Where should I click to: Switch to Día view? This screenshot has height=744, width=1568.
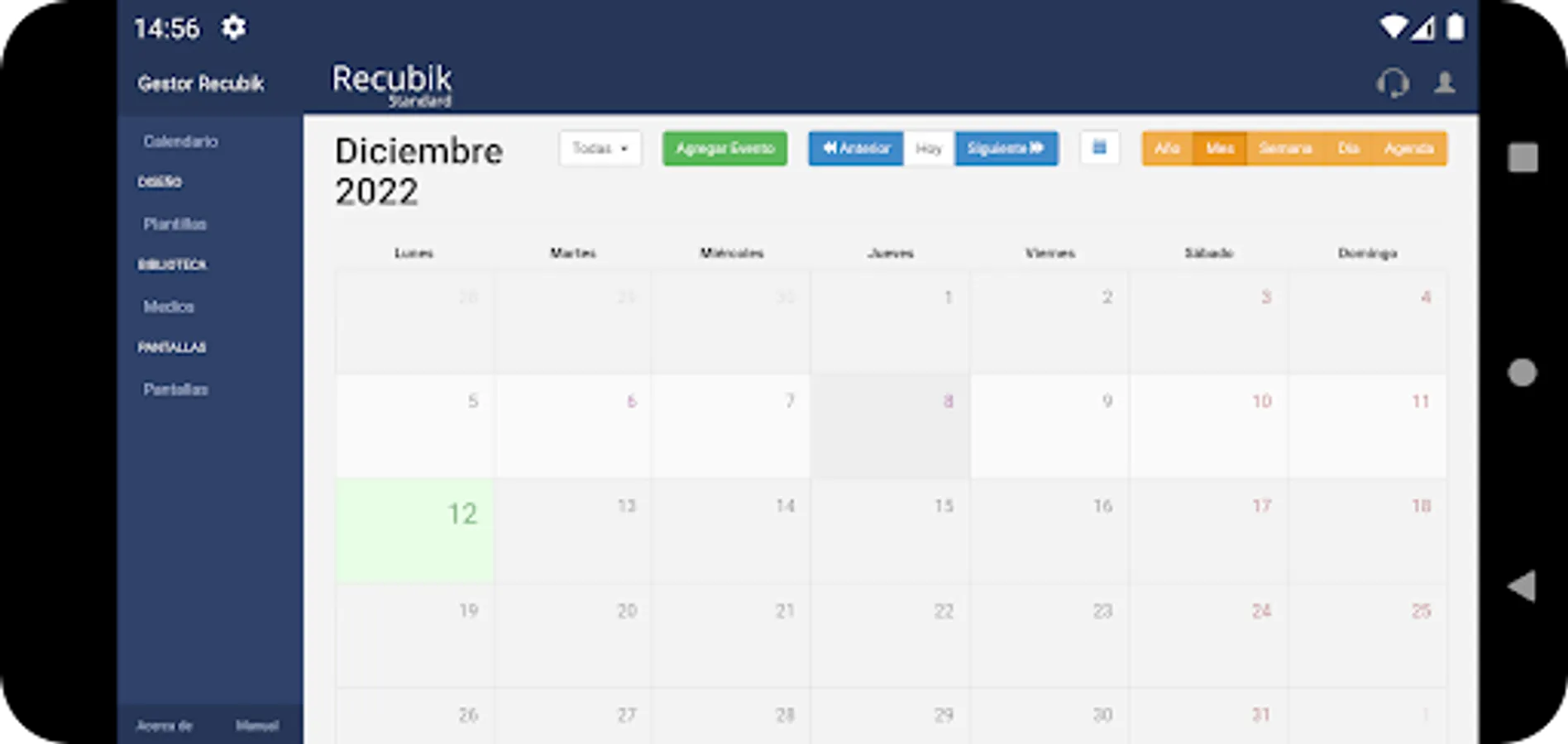pos(1348,149)
